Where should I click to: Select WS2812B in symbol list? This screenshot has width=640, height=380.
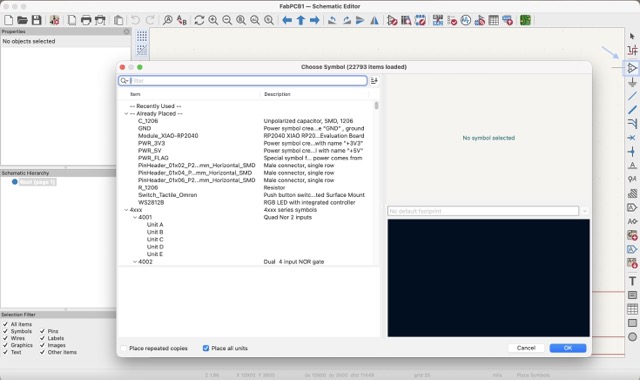[151, 202]
